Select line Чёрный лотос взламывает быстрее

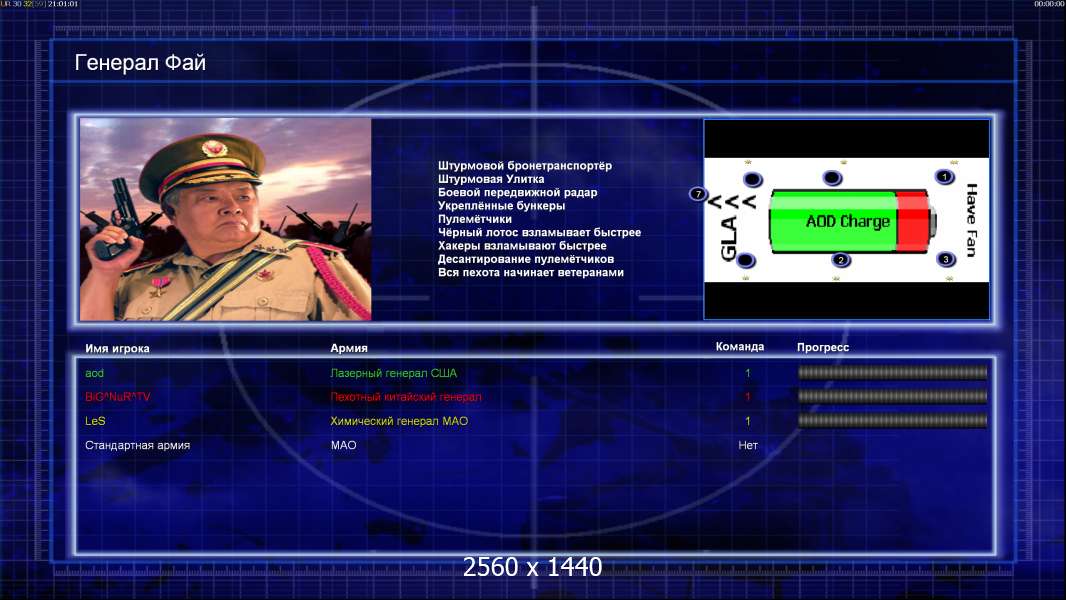pos(539,232)
